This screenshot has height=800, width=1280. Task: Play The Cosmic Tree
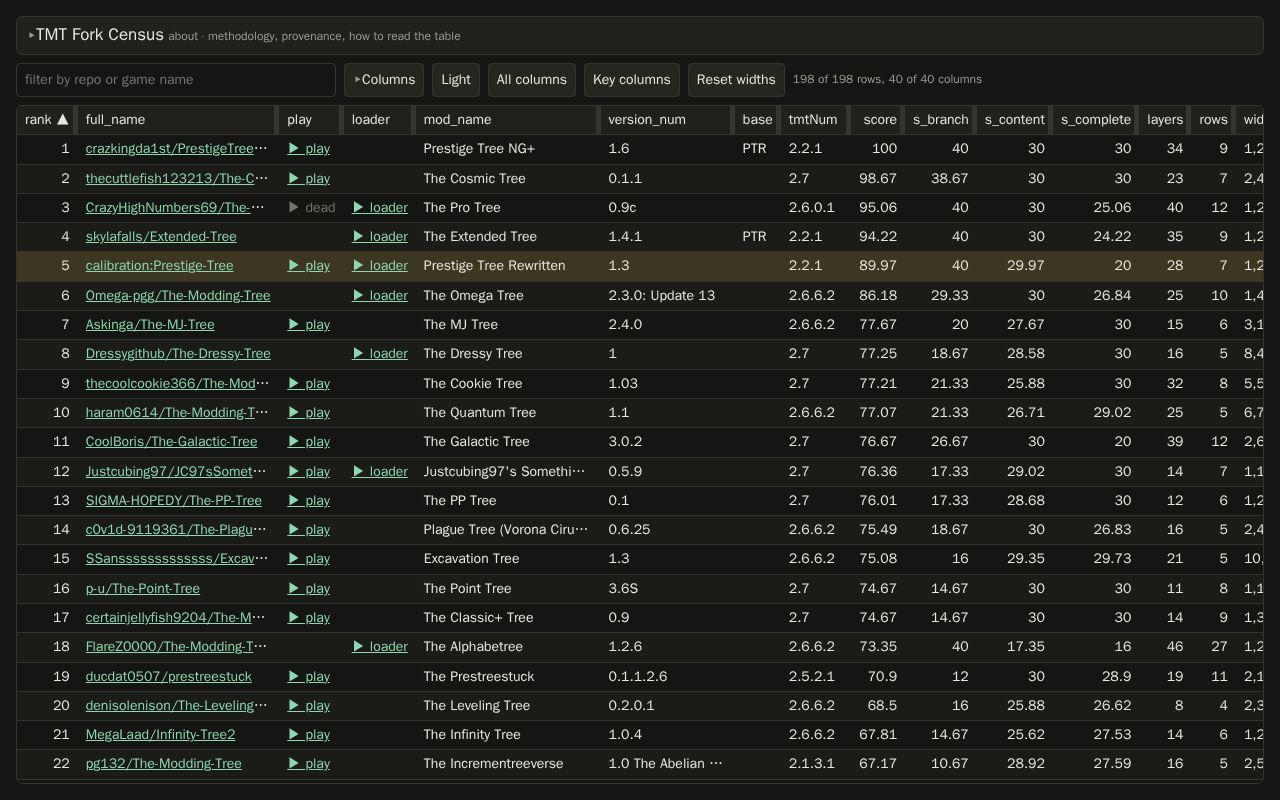(x=309, y=178)
